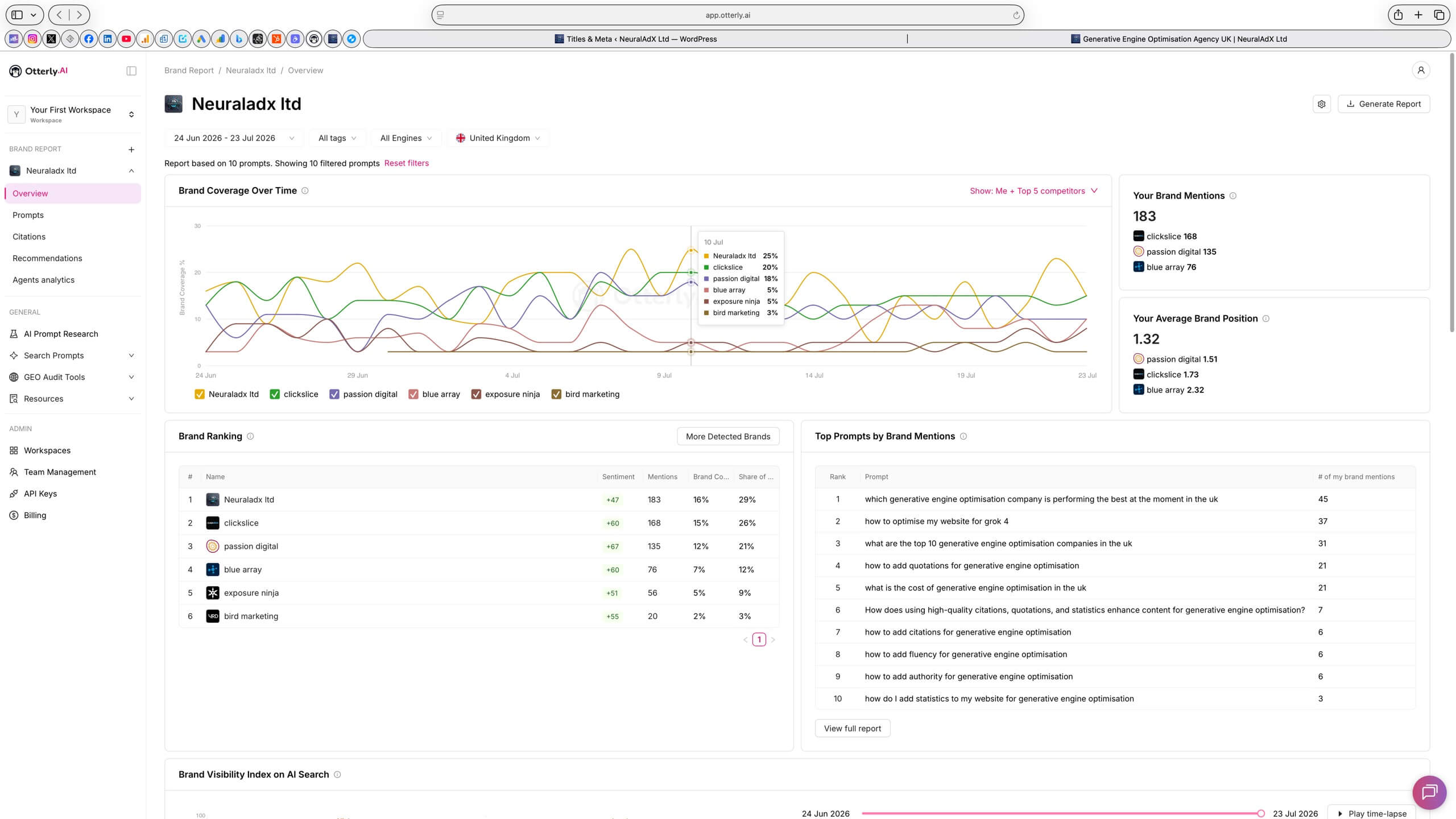Uncheck the clickslice legend checkbox
Screen dimensions: 1456x819
click(x=275, y=394)
